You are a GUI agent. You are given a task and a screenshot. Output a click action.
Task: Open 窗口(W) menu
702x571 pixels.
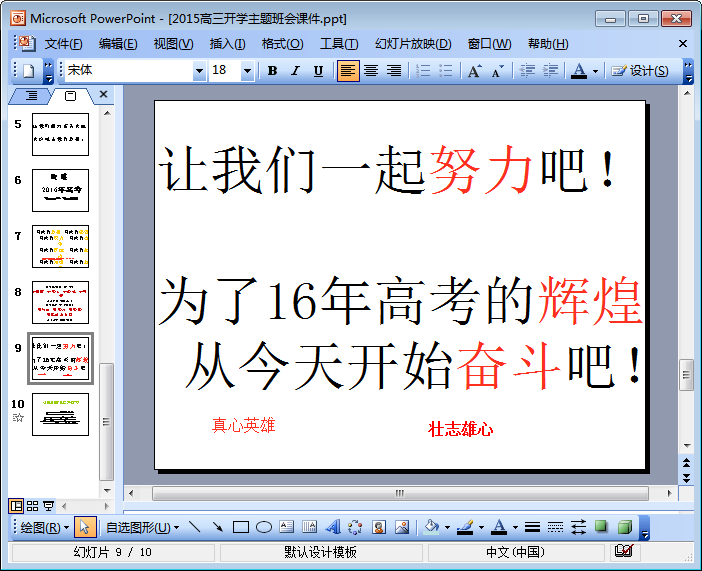(x=489, y=44)
